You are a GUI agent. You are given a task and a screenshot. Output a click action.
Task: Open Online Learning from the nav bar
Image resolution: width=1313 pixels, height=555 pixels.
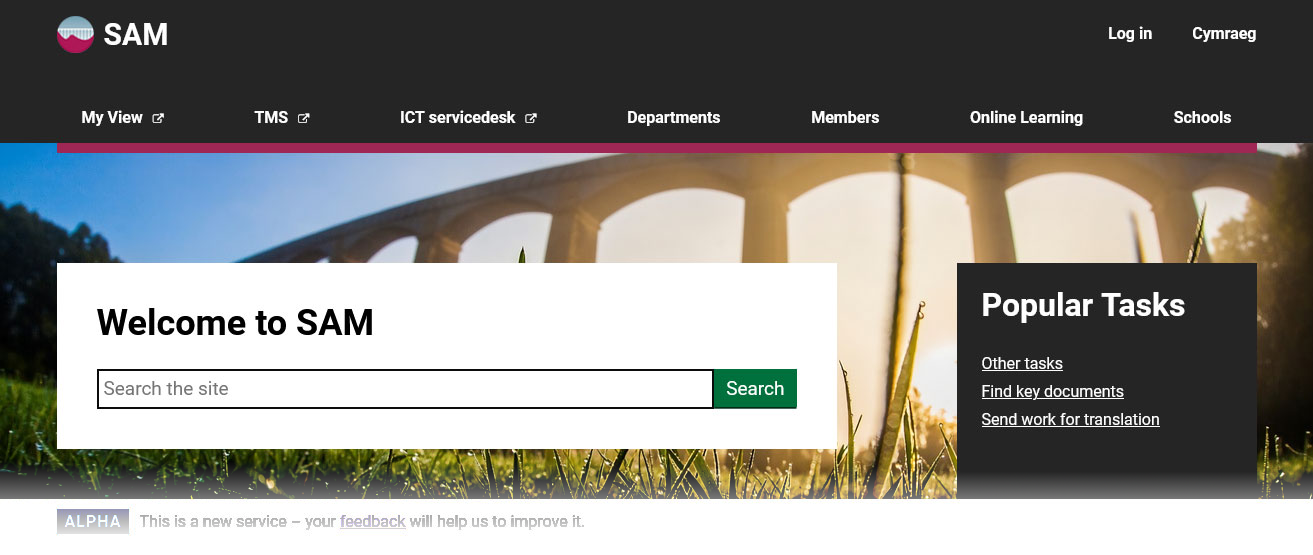tap(1026, 117)
